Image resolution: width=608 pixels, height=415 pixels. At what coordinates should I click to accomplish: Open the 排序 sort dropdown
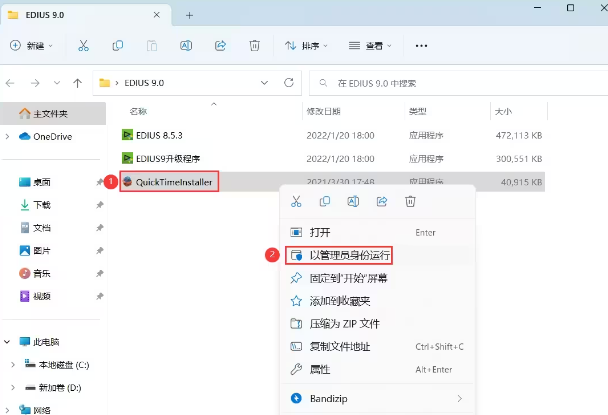pyautogui.click(x=306, y=46)
